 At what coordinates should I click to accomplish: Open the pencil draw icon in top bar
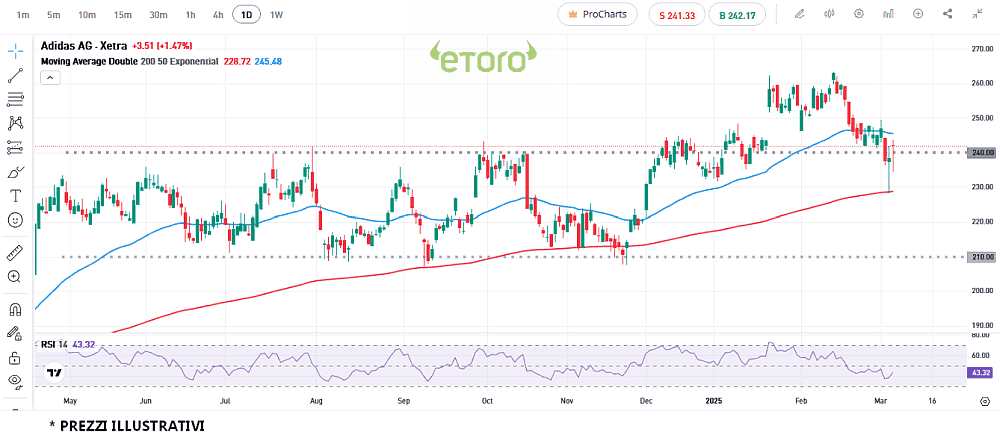[800, 14]
